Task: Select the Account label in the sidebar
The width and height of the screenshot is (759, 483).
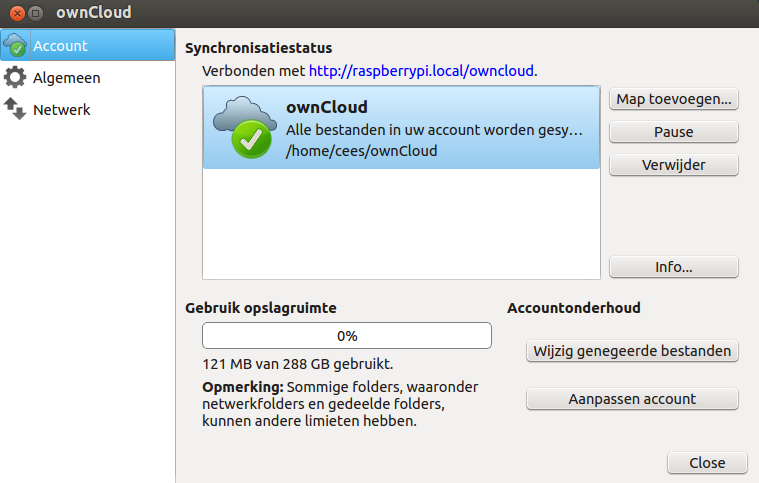Action: pyautogui.click(x=60, y=46)
